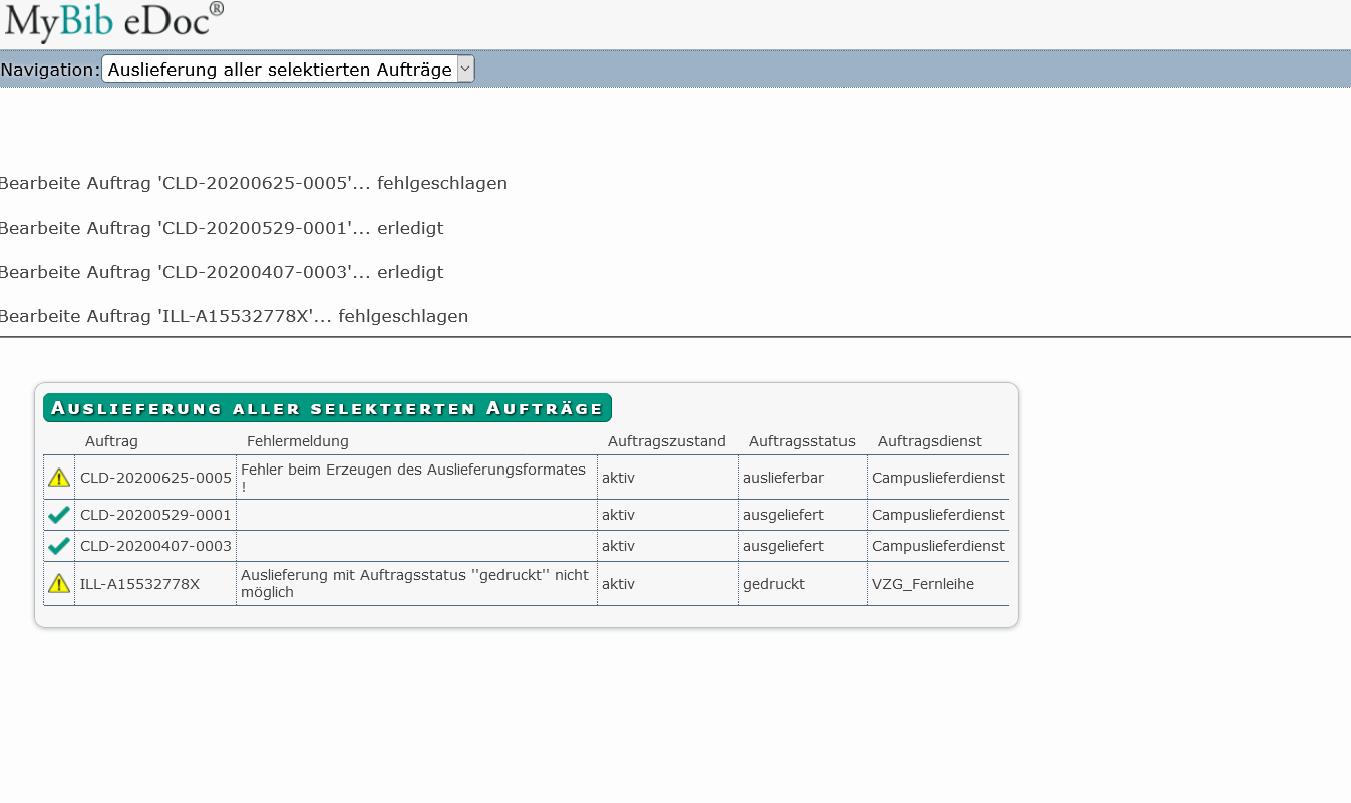Click the VZG_Fernleihe service cell

[x=923, y=584]
